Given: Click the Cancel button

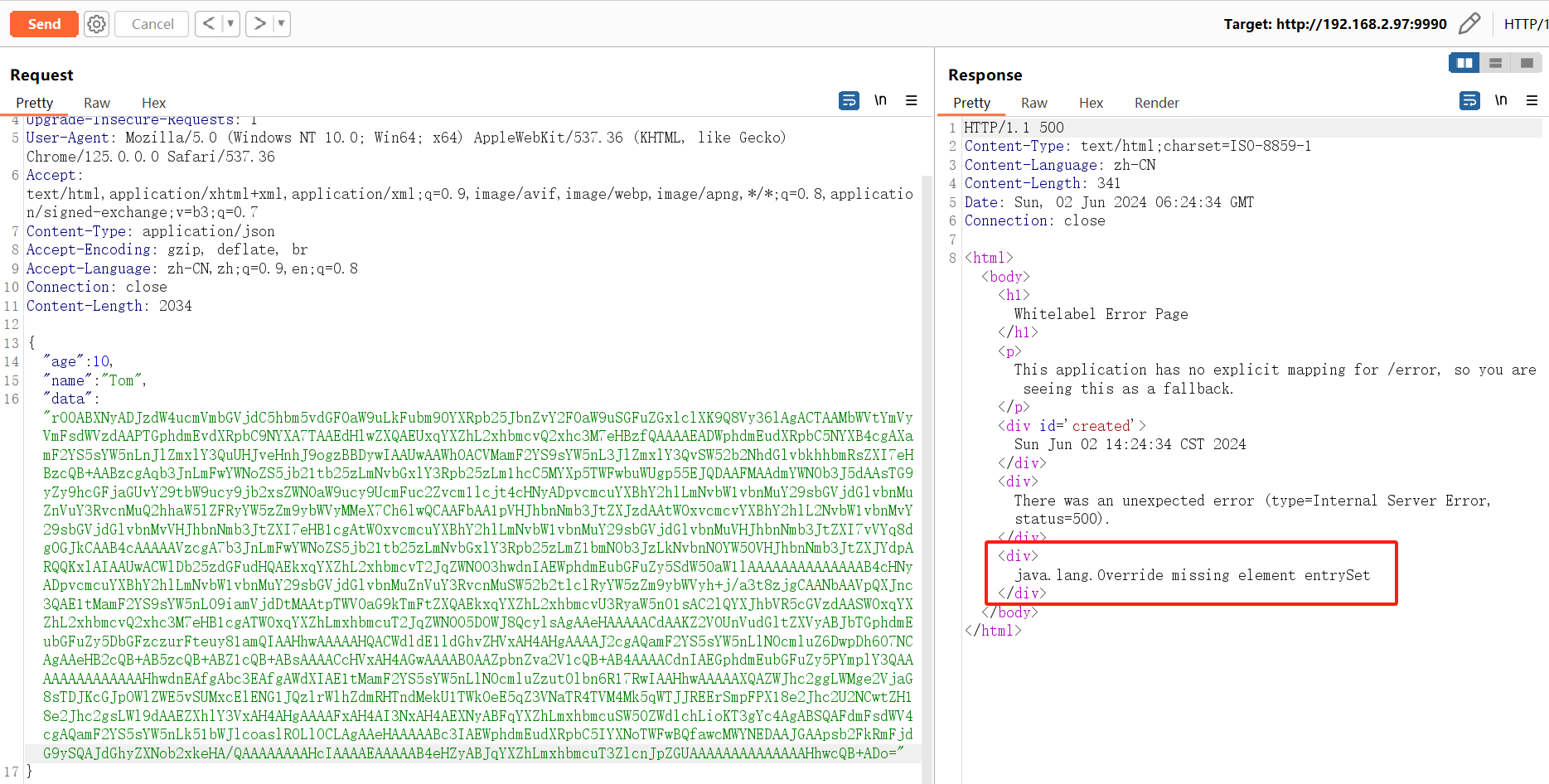Looking at the screenshot, I should [152, 24].
